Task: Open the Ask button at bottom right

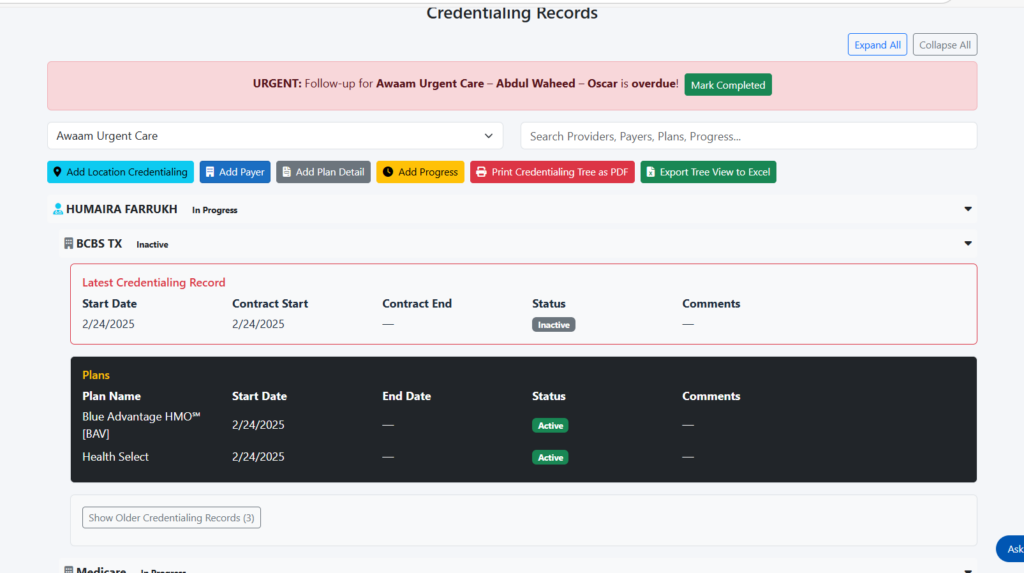Action: pos(1012,549)
